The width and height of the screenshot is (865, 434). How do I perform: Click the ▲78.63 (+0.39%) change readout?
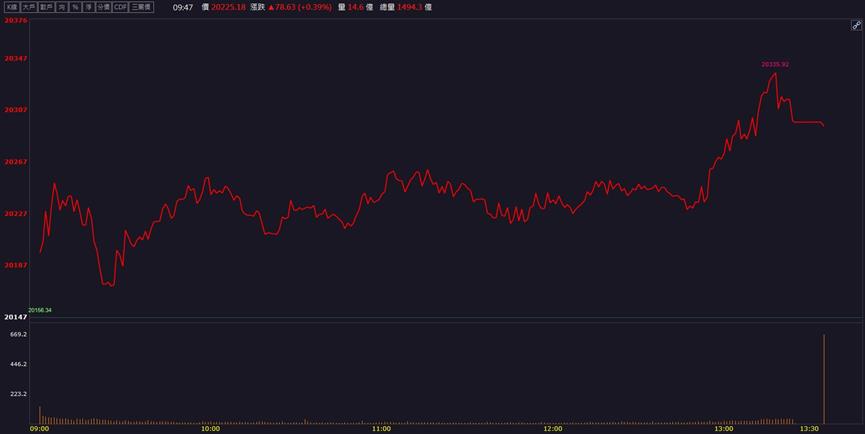300,7
